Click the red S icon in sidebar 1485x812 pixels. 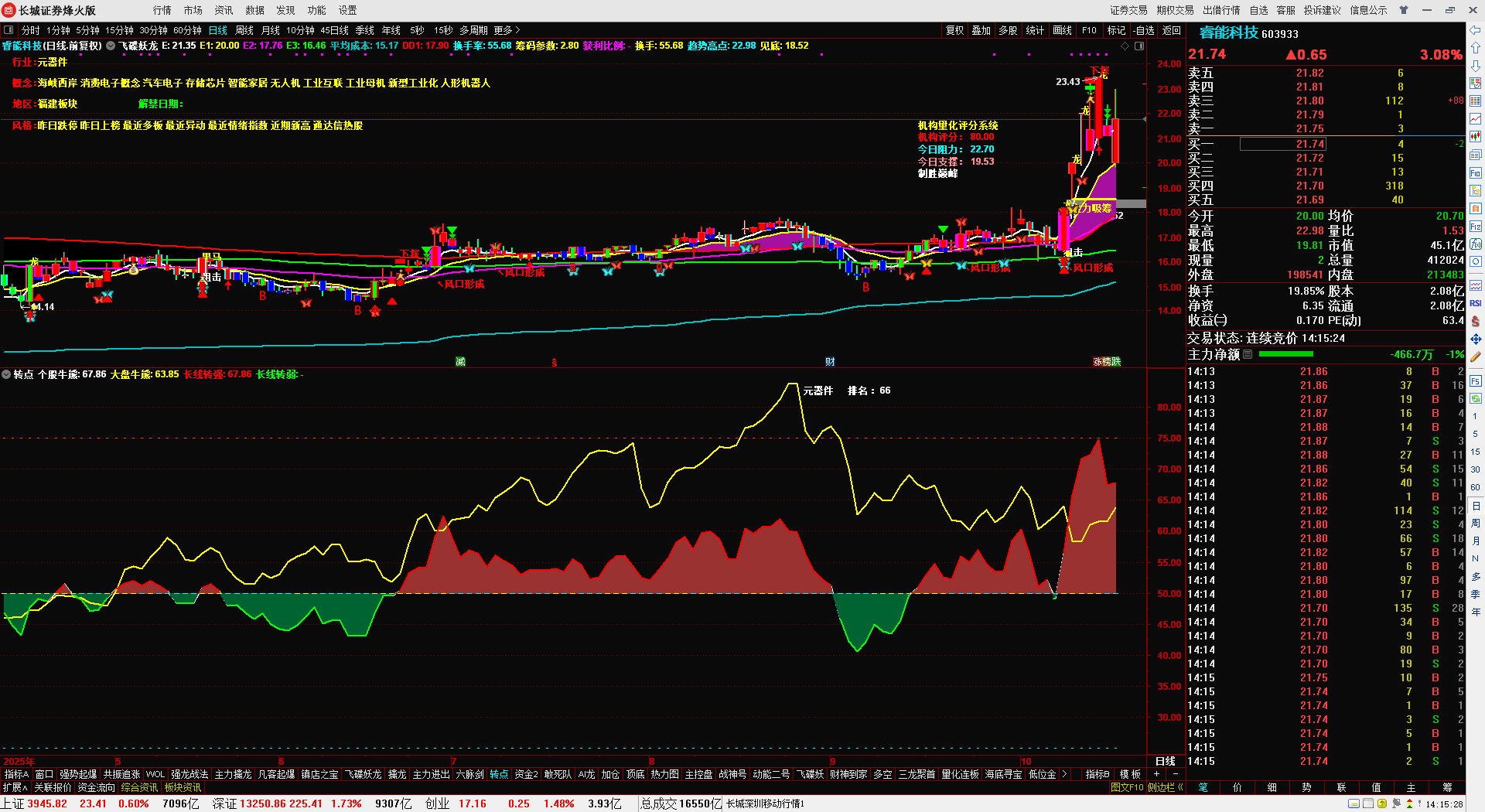point(1476,321)
